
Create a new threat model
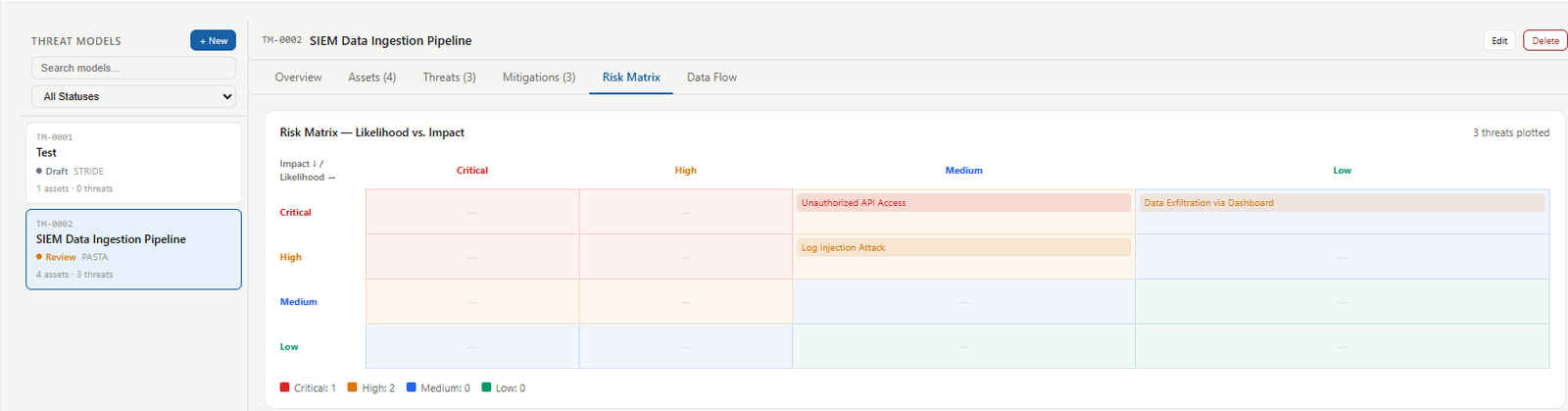[213, 40]
